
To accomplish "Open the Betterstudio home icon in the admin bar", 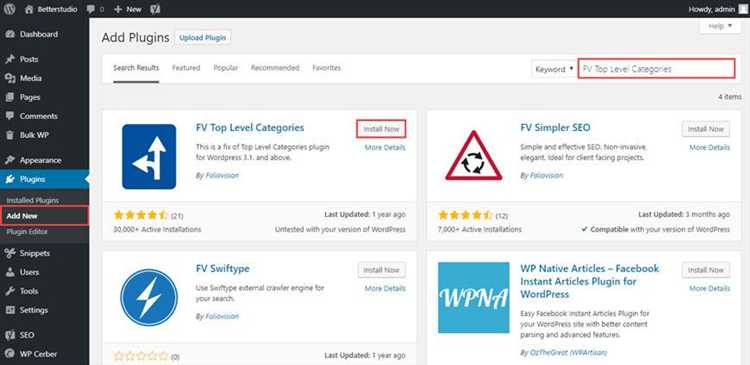I will tap(29, 9).
